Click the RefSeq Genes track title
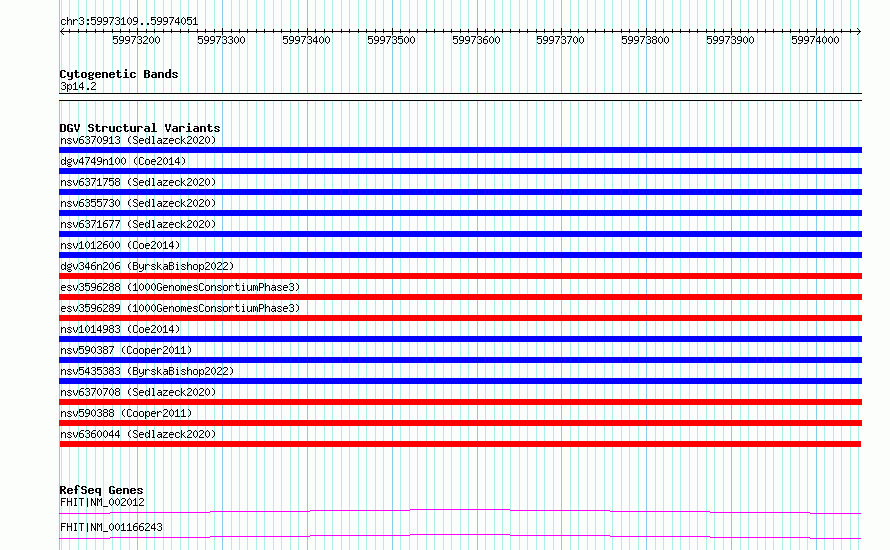The image size is (890, 550). pos(101,490)
